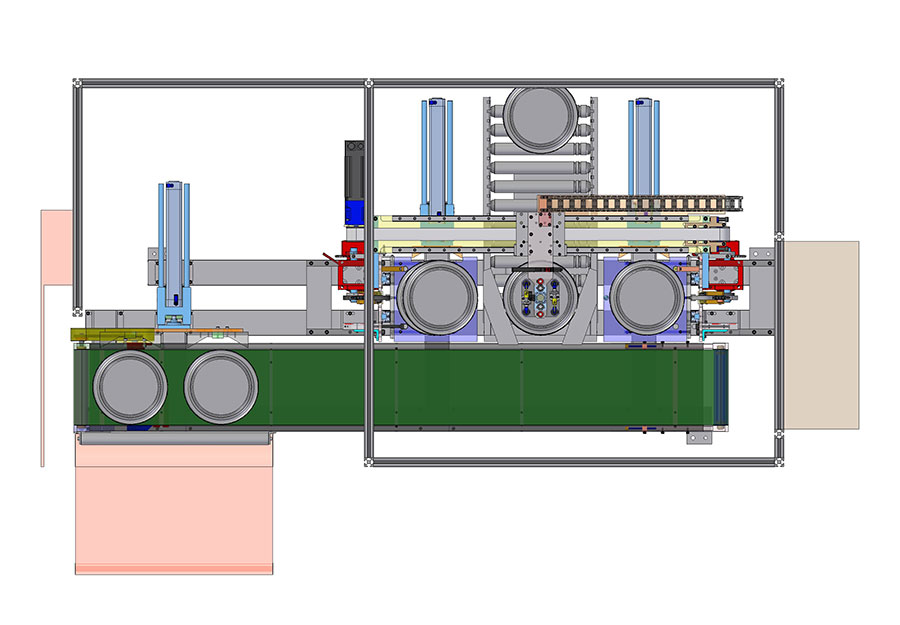The image size is (900, 625).
Task: Click the leftmost round container on the green conveyor
Action: click(129, 387)
